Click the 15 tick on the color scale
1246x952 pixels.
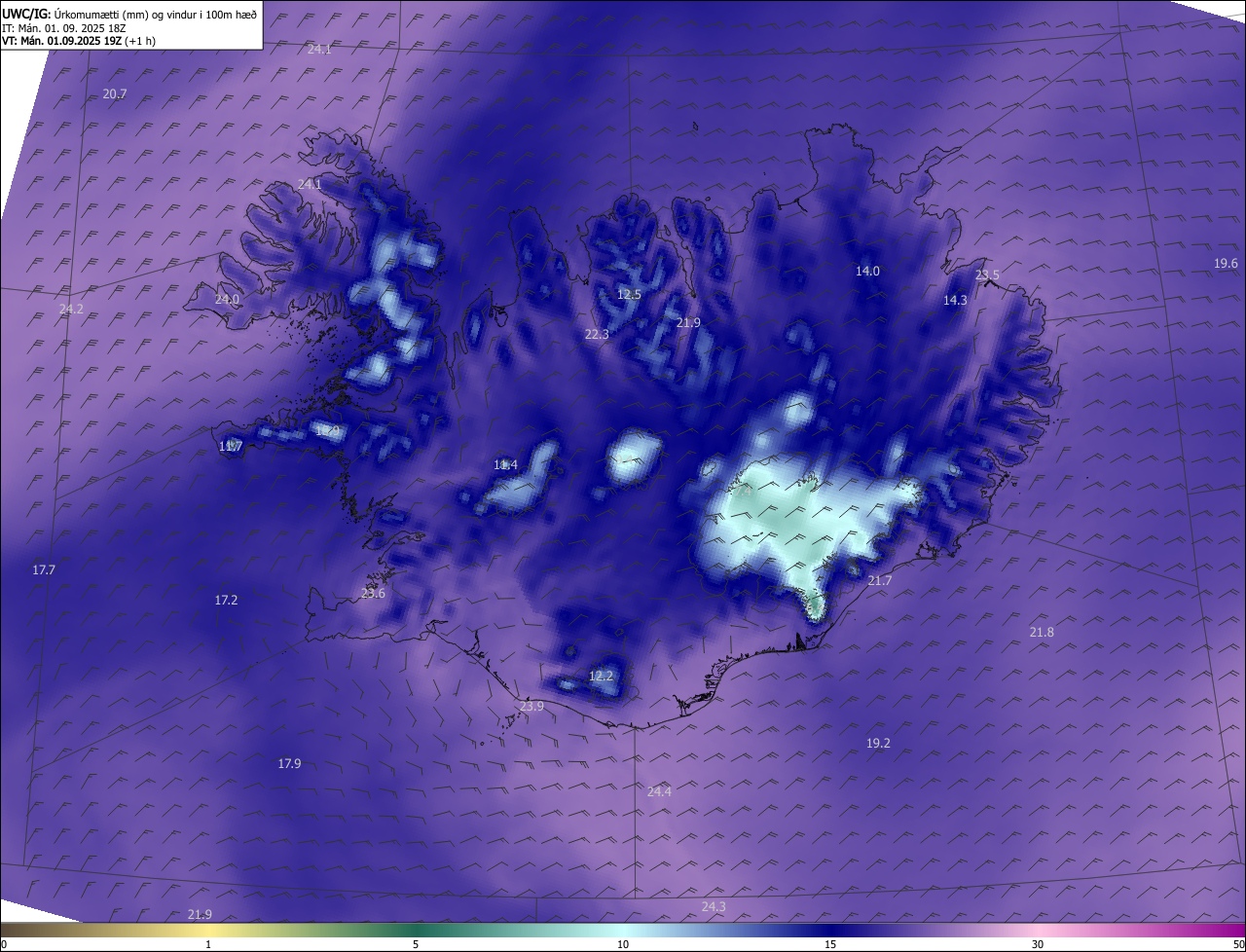830,944
